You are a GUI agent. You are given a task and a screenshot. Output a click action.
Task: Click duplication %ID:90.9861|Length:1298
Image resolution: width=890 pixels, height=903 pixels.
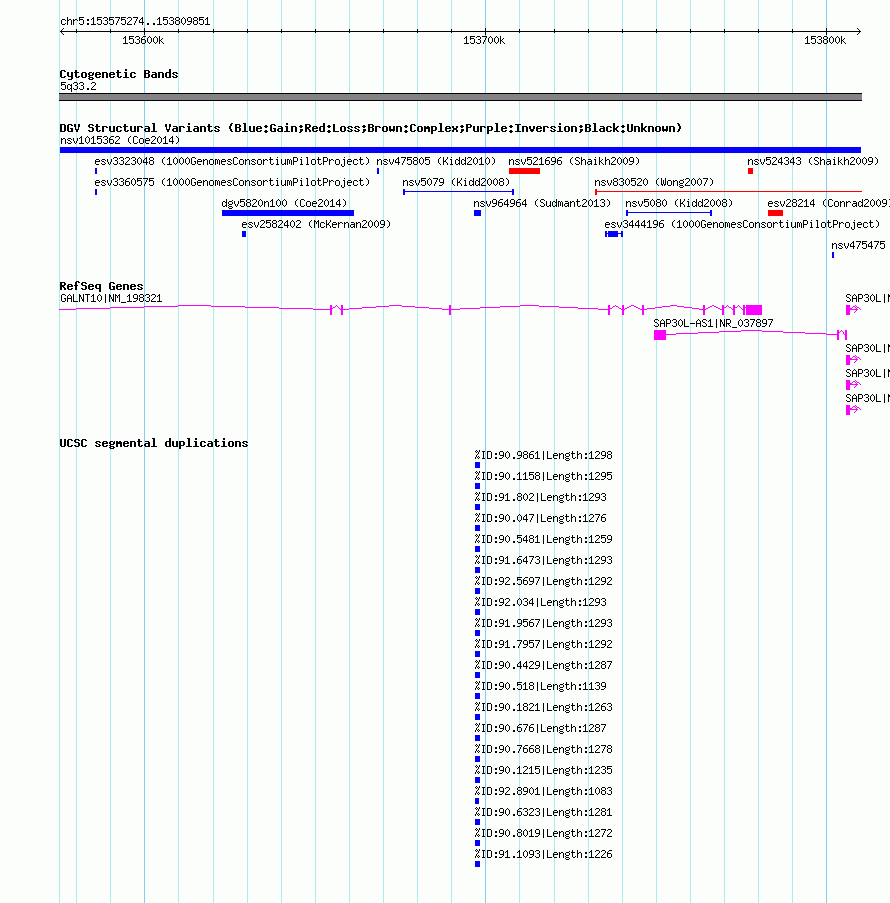click(543, 455)
